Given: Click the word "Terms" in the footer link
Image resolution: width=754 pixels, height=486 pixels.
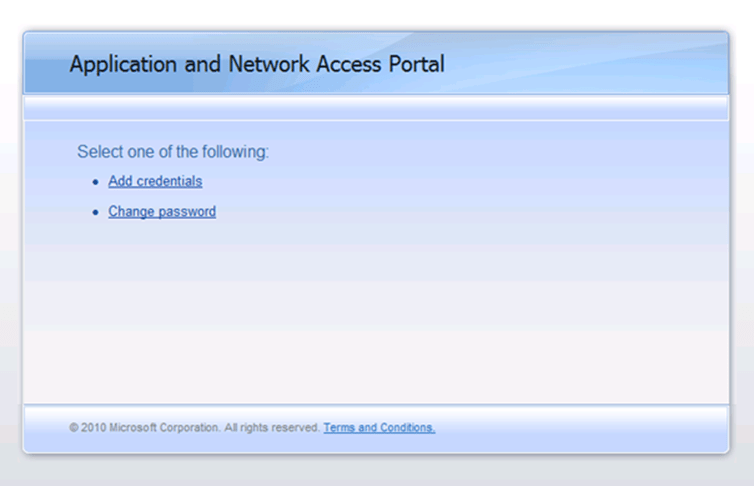Looking at the screenshot, I should click(x=338, y=428).
